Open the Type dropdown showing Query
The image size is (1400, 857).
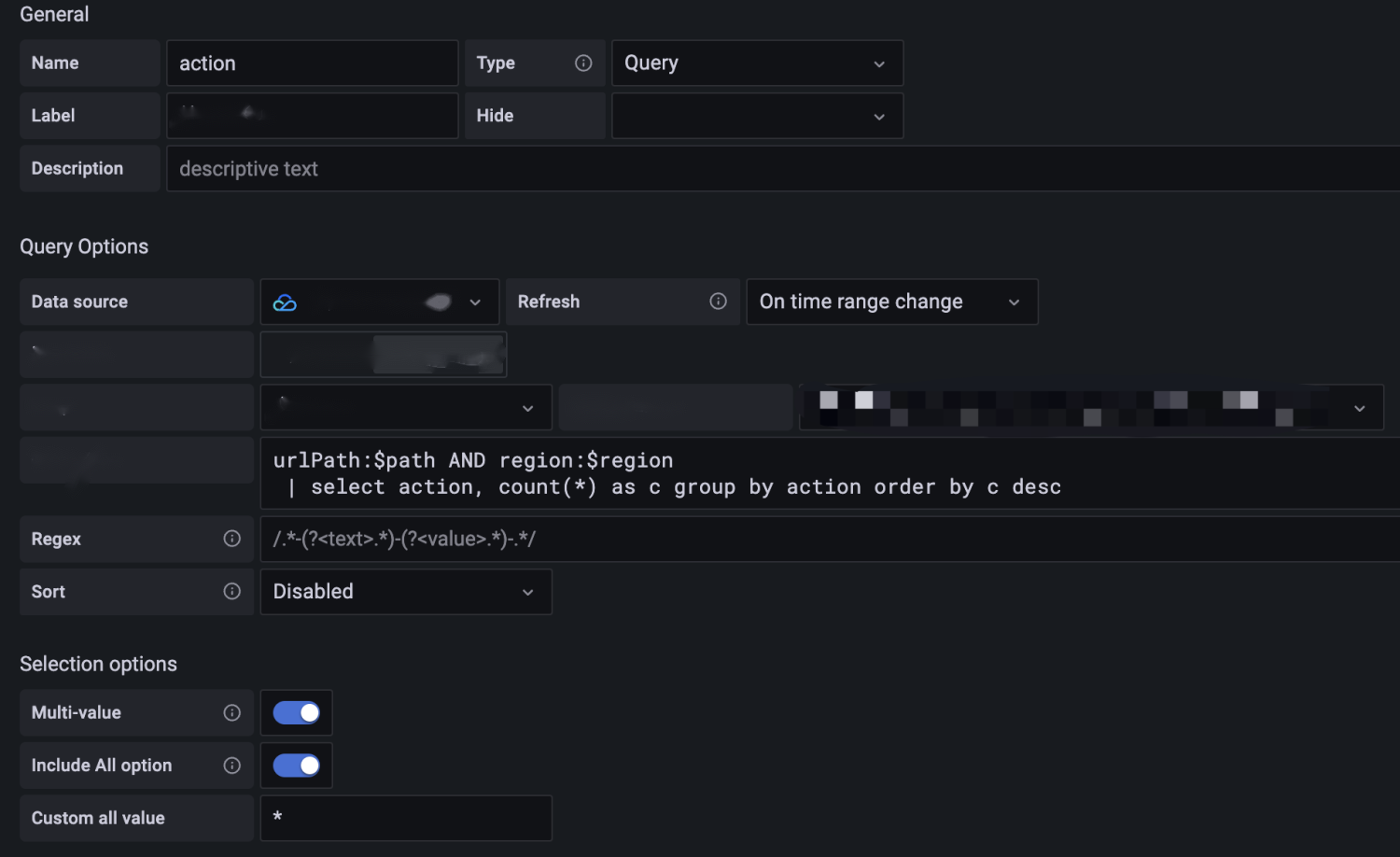pyautogui.click(x=756, y=63)
